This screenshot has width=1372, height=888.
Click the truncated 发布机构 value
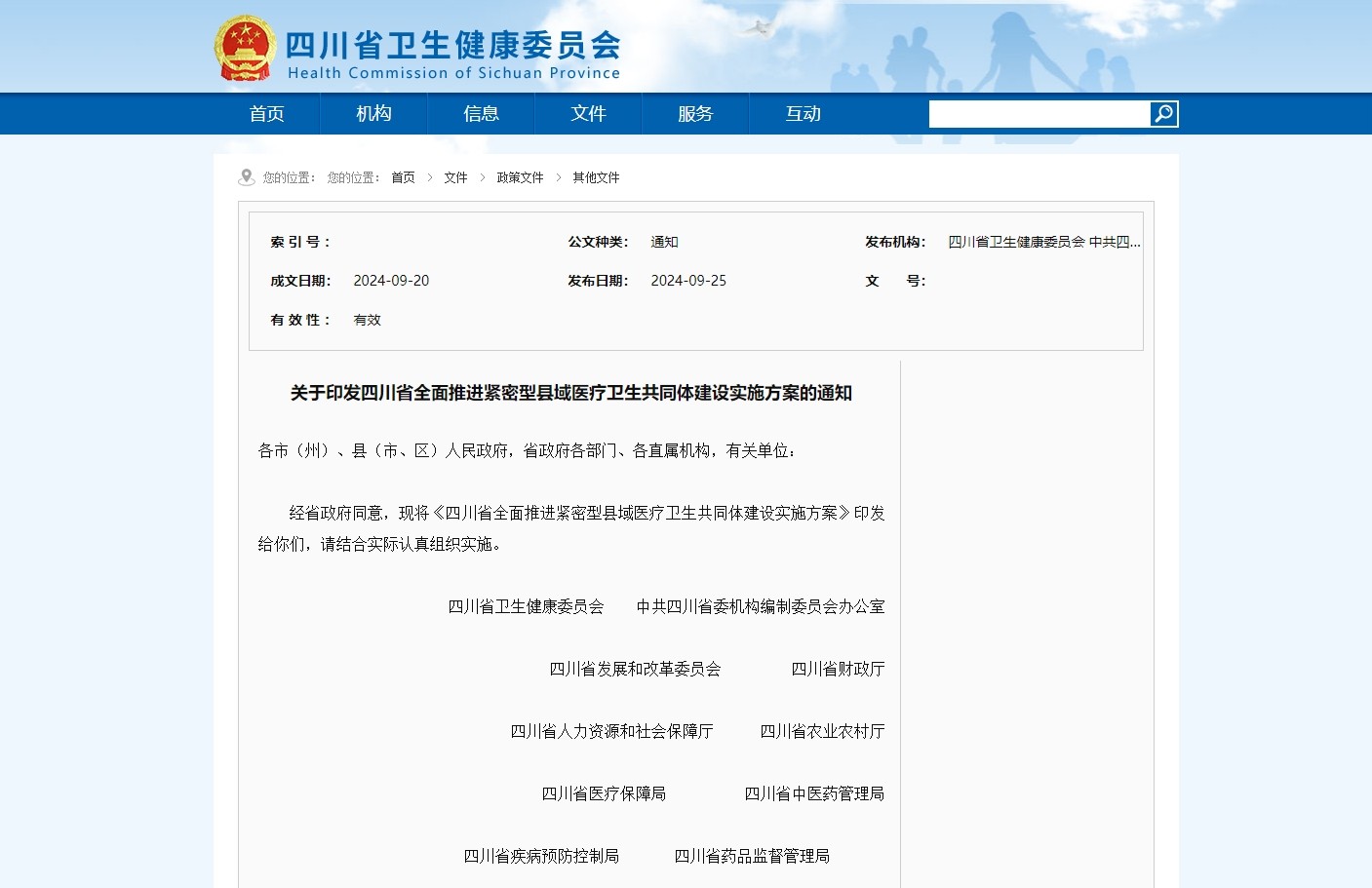(1044, 242)
